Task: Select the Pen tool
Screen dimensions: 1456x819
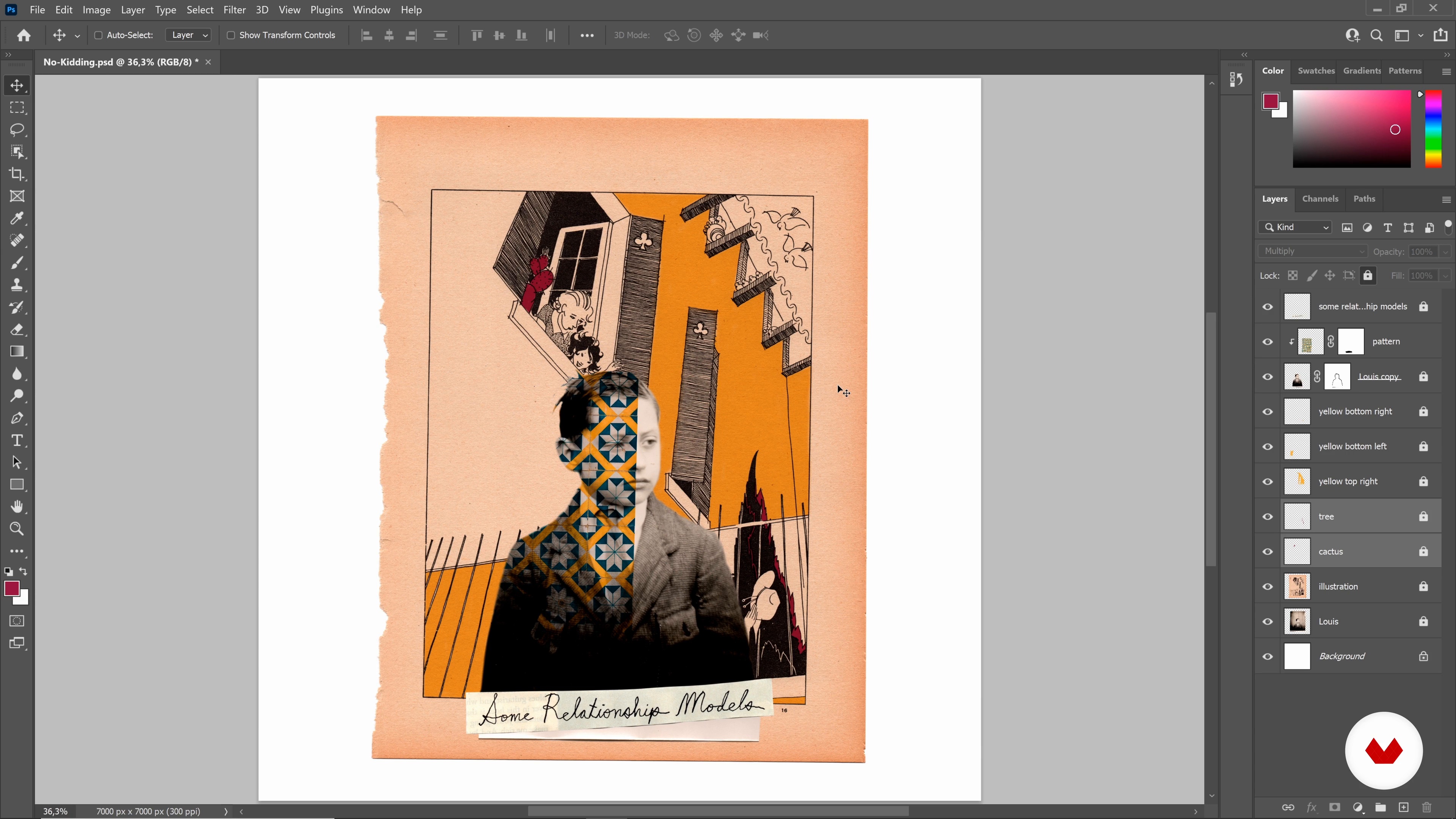Action: [x=17, y=418]
